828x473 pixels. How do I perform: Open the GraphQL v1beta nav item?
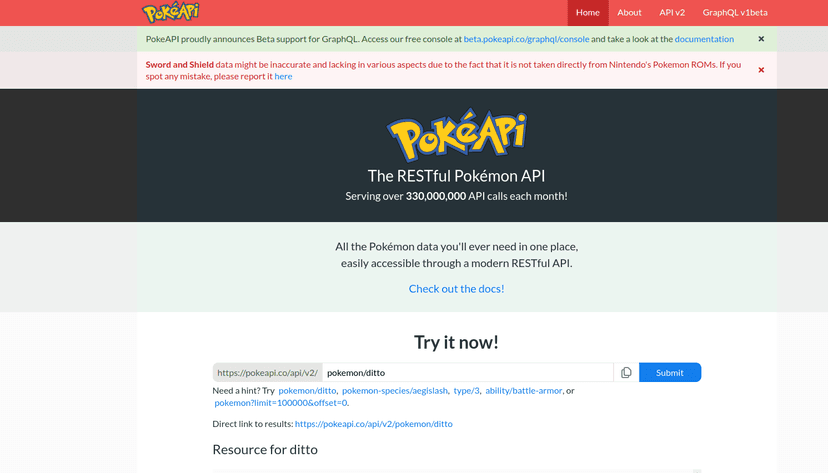pos(735,13)
